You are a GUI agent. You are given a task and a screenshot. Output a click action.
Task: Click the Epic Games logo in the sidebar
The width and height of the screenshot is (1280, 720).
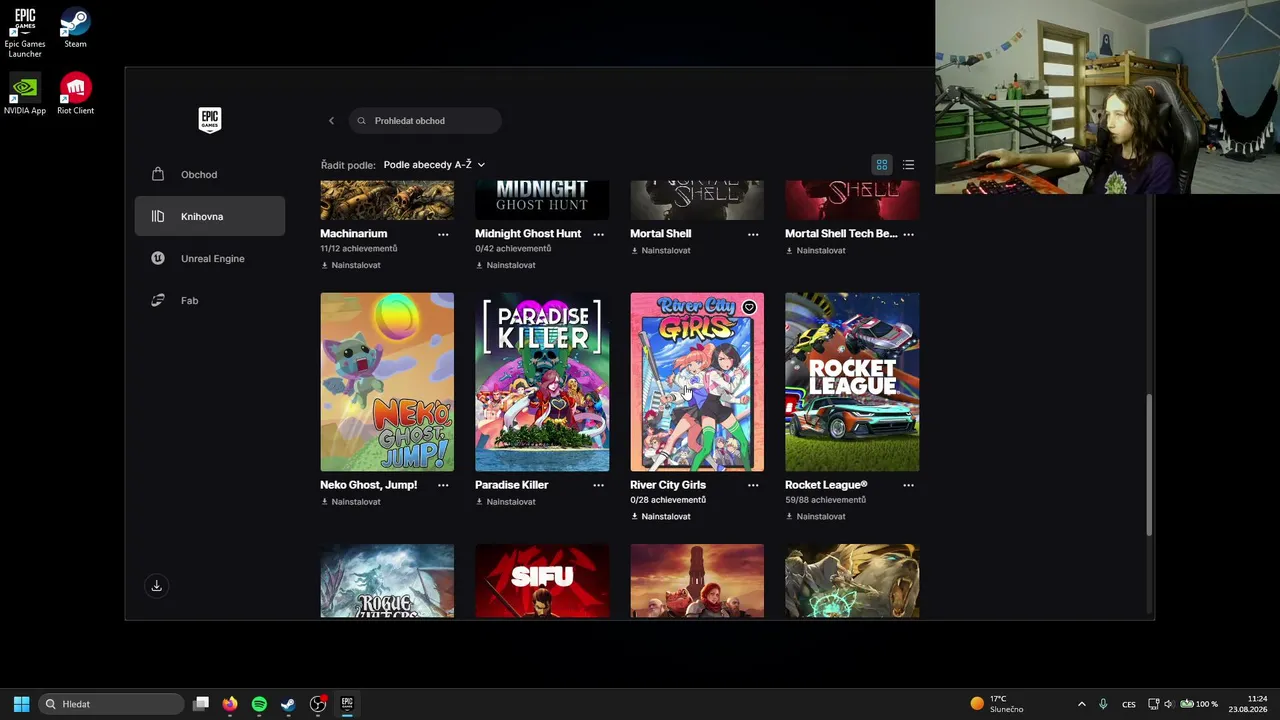209,120
